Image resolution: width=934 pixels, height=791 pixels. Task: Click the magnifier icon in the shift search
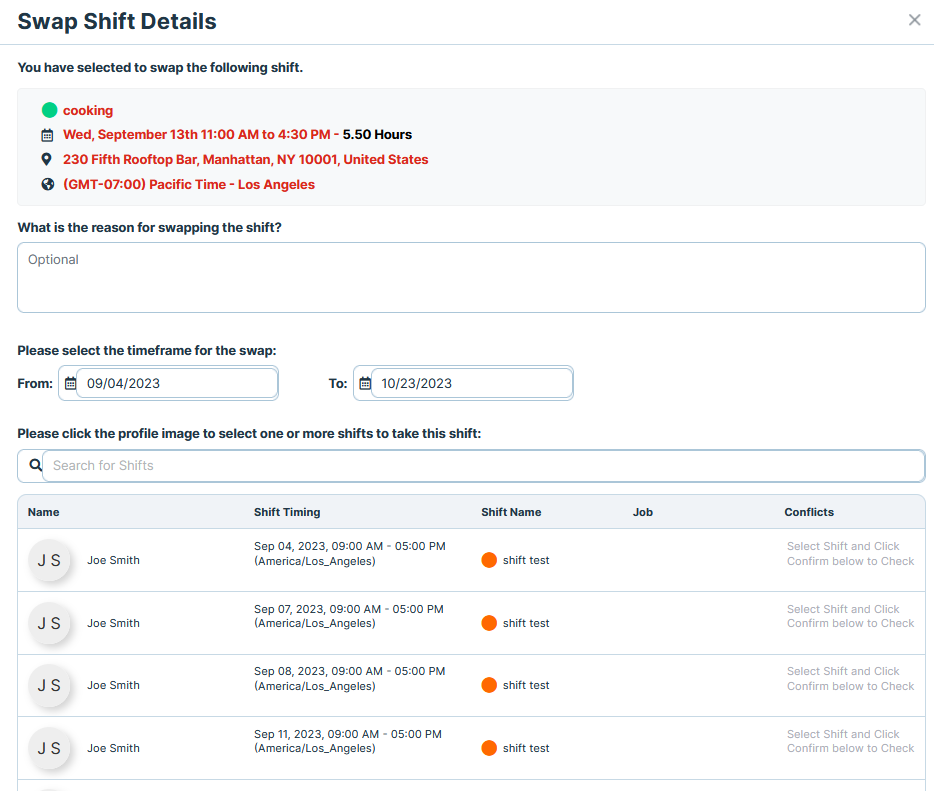coord(36,465)
